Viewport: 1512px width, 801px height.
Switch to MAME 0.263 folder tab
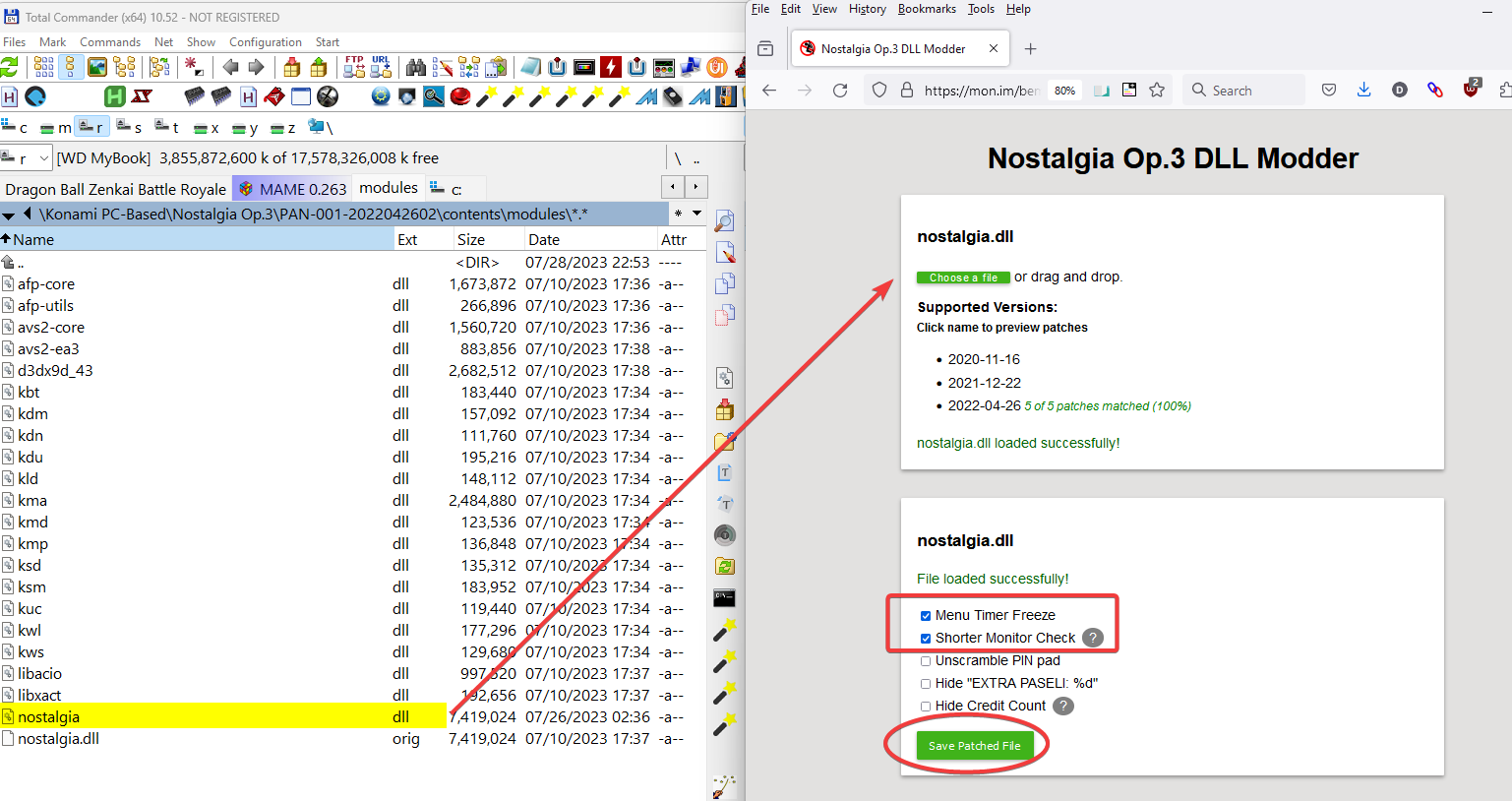pyautogui.click(x=292, y=189)
